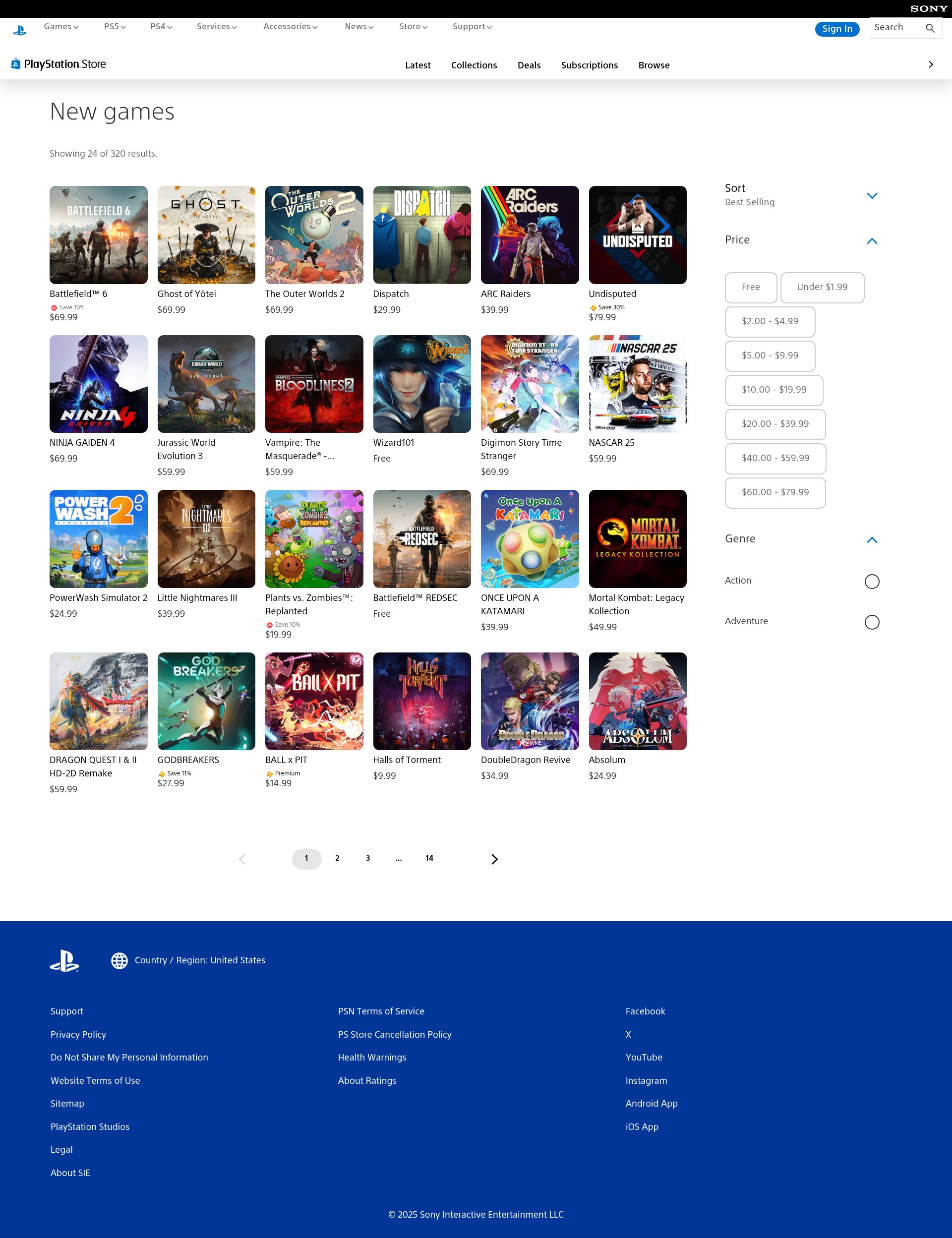Filter by $60.00 - $79.99 price

[774, 492]
